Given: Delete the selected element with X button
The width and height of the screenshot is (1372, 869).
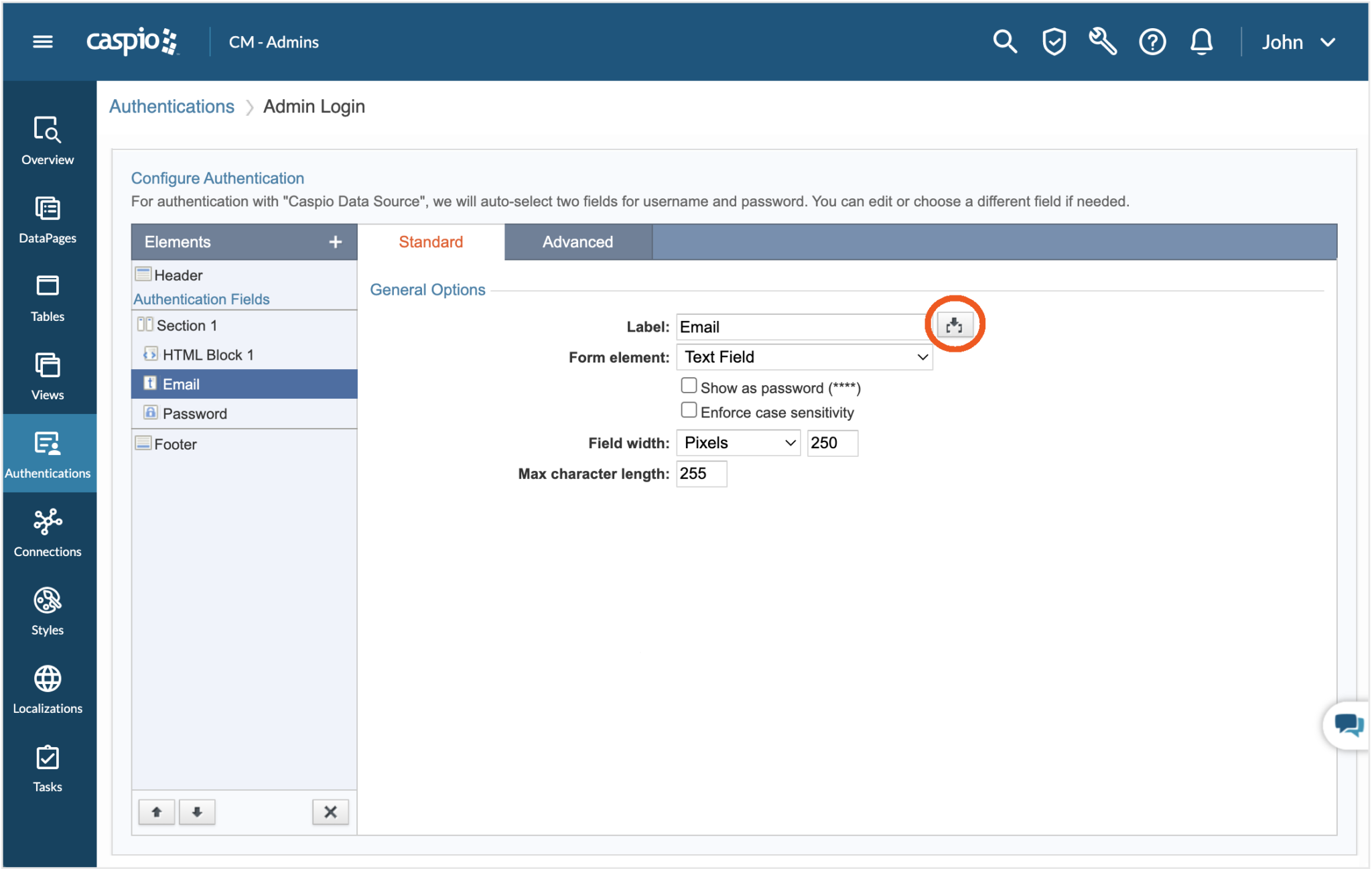Looking at the screenshot, I should coord(330,812).
